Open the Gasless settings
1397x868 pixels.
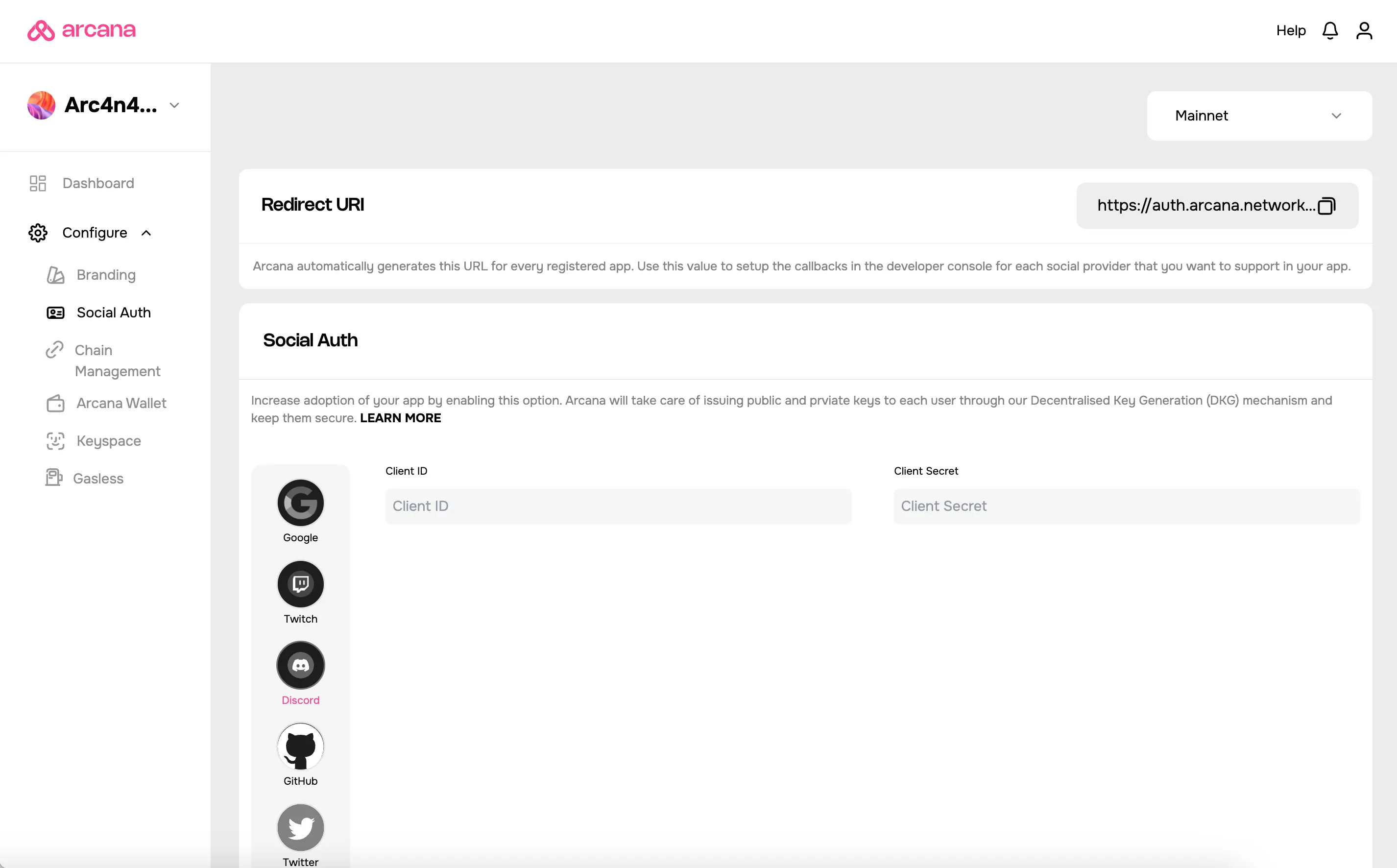98,478
